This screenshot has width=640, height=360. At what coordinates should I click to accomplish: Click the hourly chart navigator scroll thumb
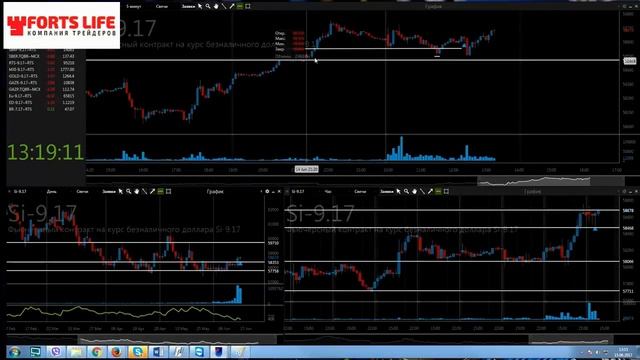pyautogui.click(x=570, y=340)
